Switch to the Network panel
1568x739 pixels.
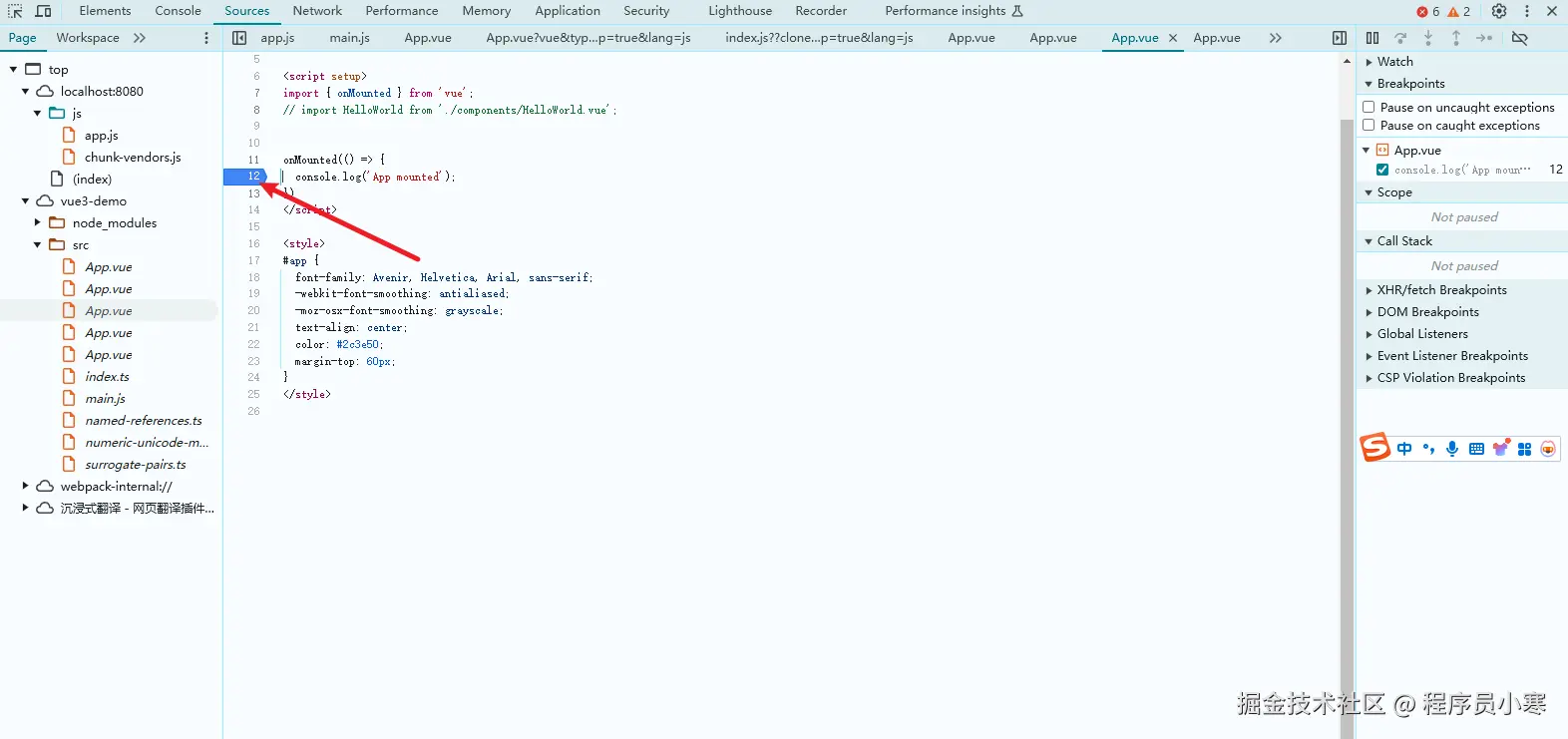click(317, 11)
